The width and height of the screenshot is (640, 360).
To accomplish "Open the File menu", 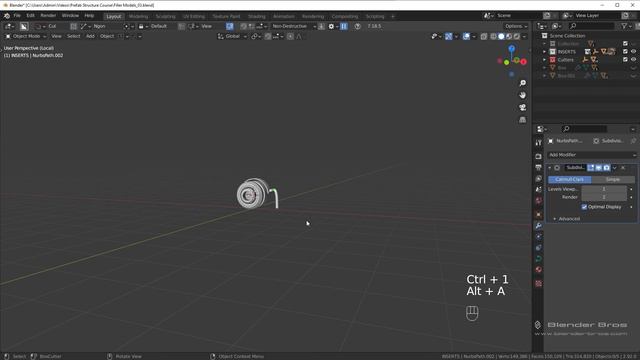I will [17, 16].
